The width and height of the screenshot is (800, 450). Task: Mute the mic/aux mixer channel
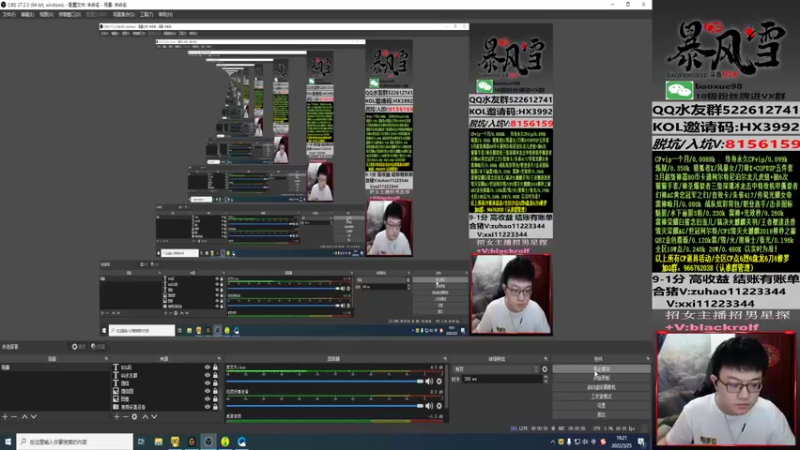tap(430, 381)
